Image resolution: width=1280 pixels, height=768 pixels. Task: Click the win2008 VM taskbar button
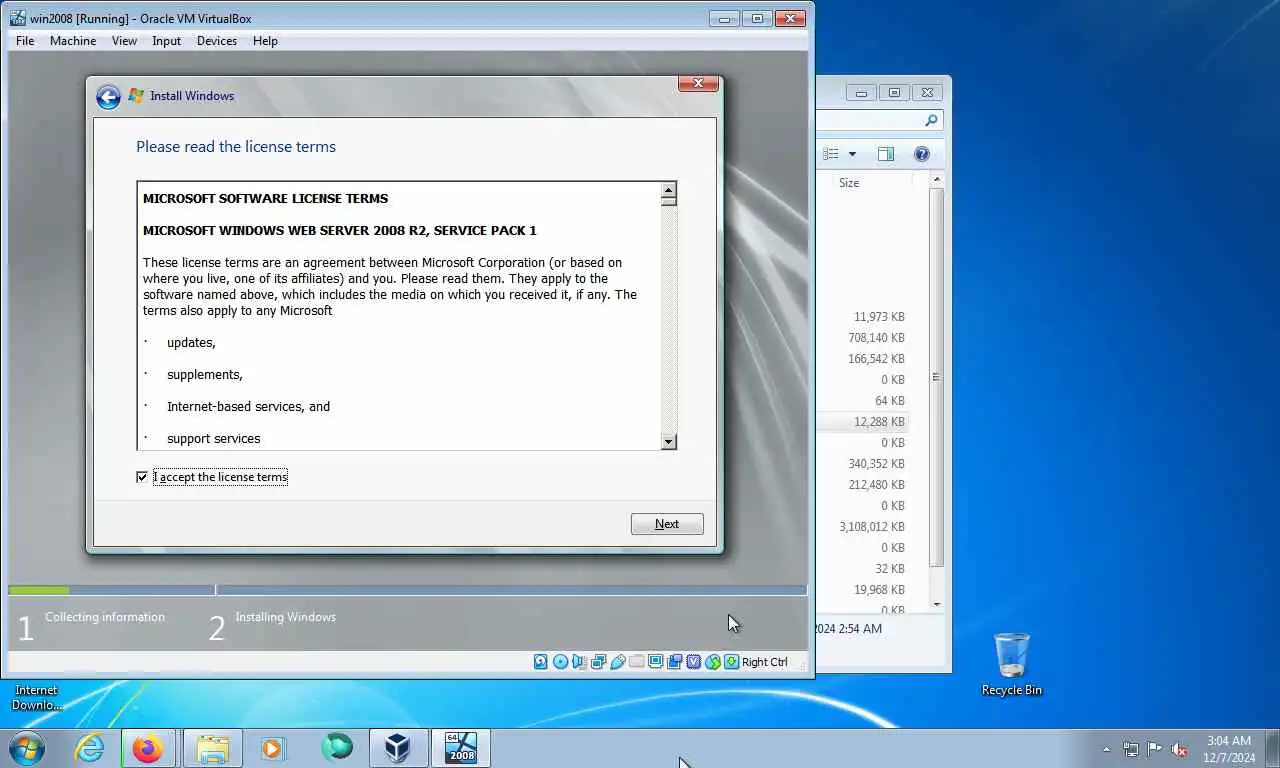pyautogui.click(x=460, y=748)
